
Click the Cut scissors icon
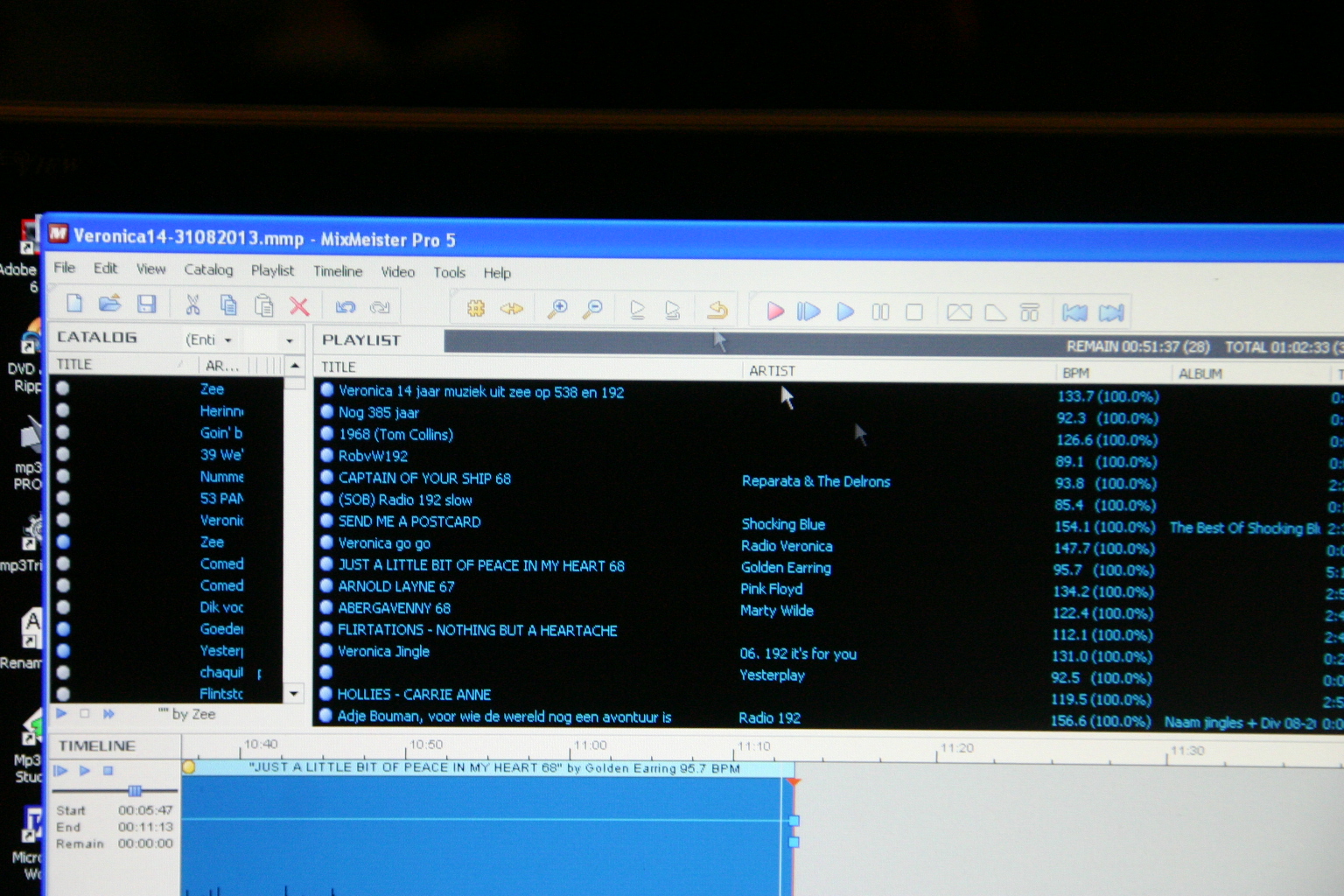click(x=192, y=304)
